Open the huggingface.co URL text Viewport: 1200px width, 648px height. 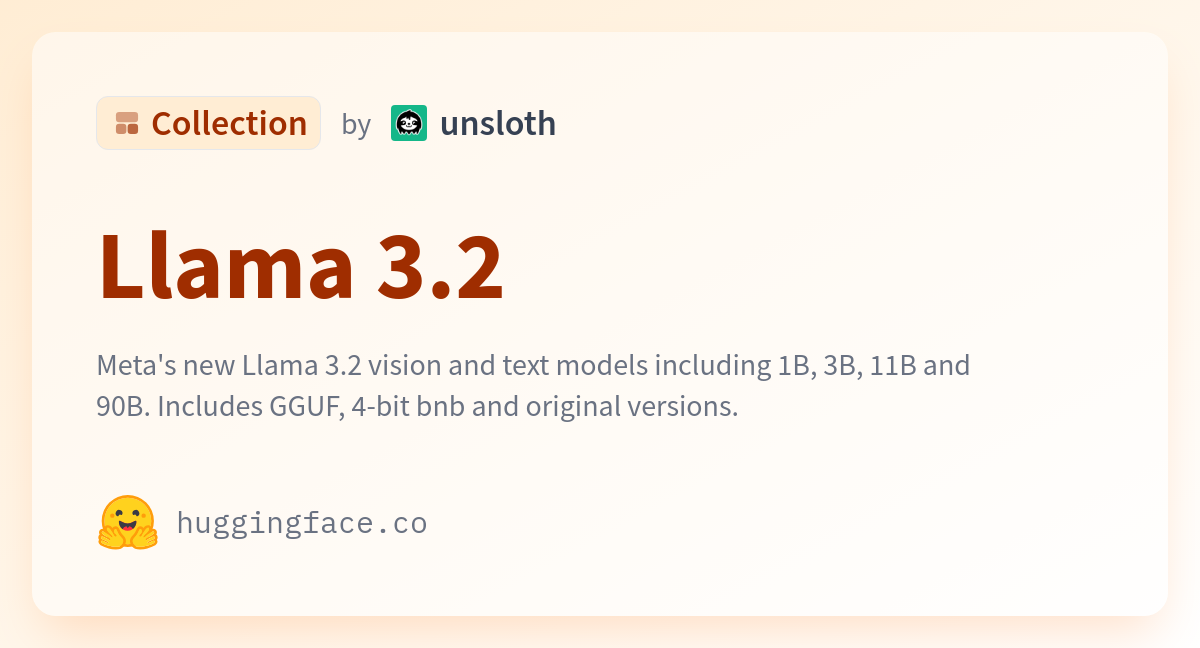(x=302, y=523)
